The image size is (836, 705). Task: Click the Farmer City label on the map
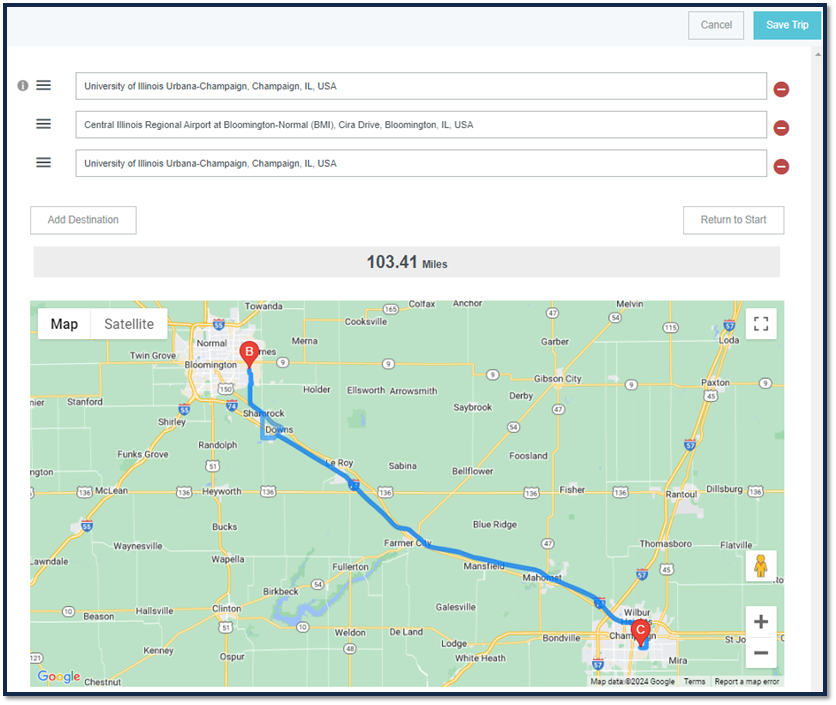click(x=408, y=543)
